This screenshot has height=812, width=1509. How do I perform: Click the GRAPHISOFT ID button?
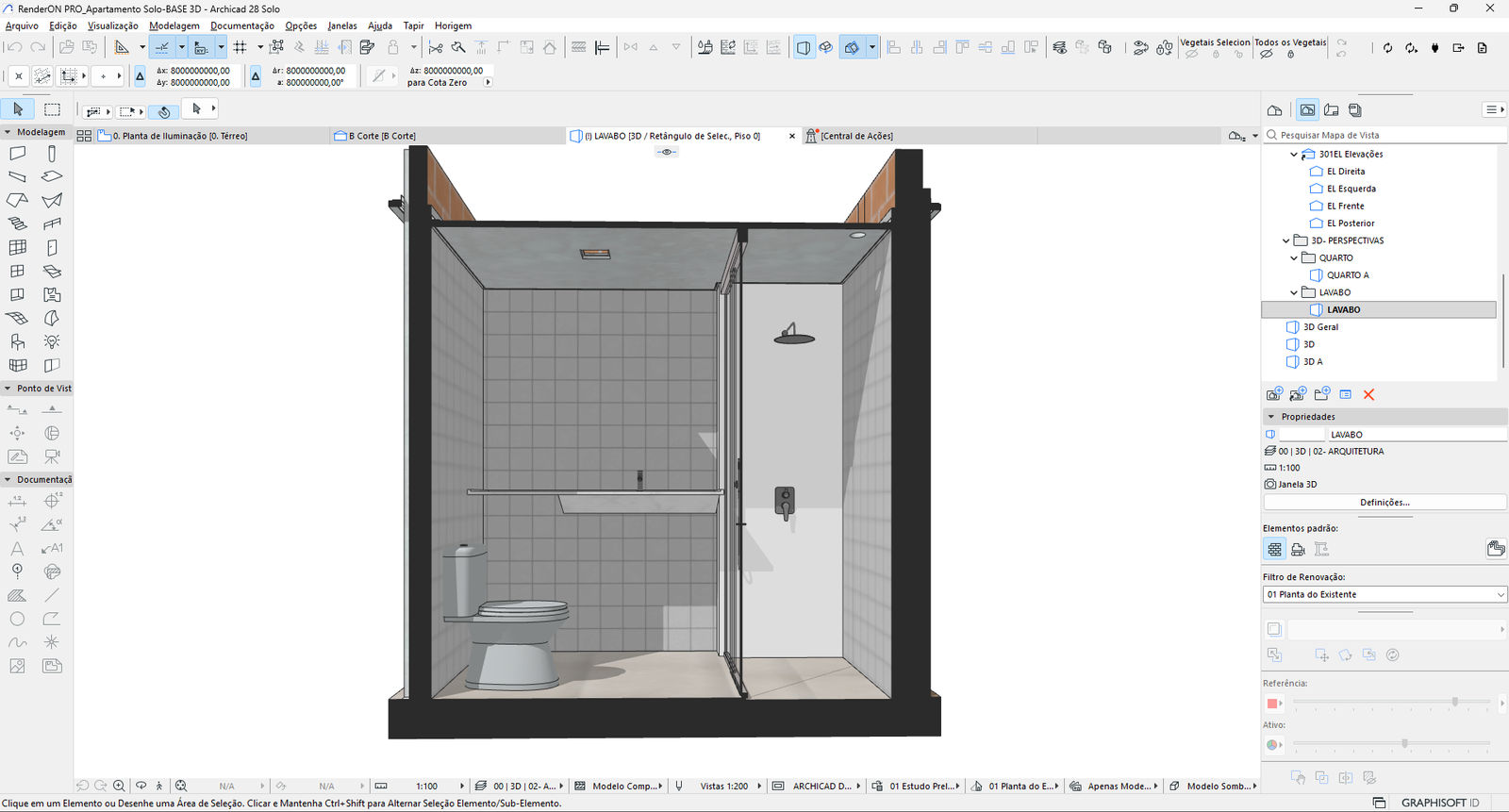tap(1440, 803)
